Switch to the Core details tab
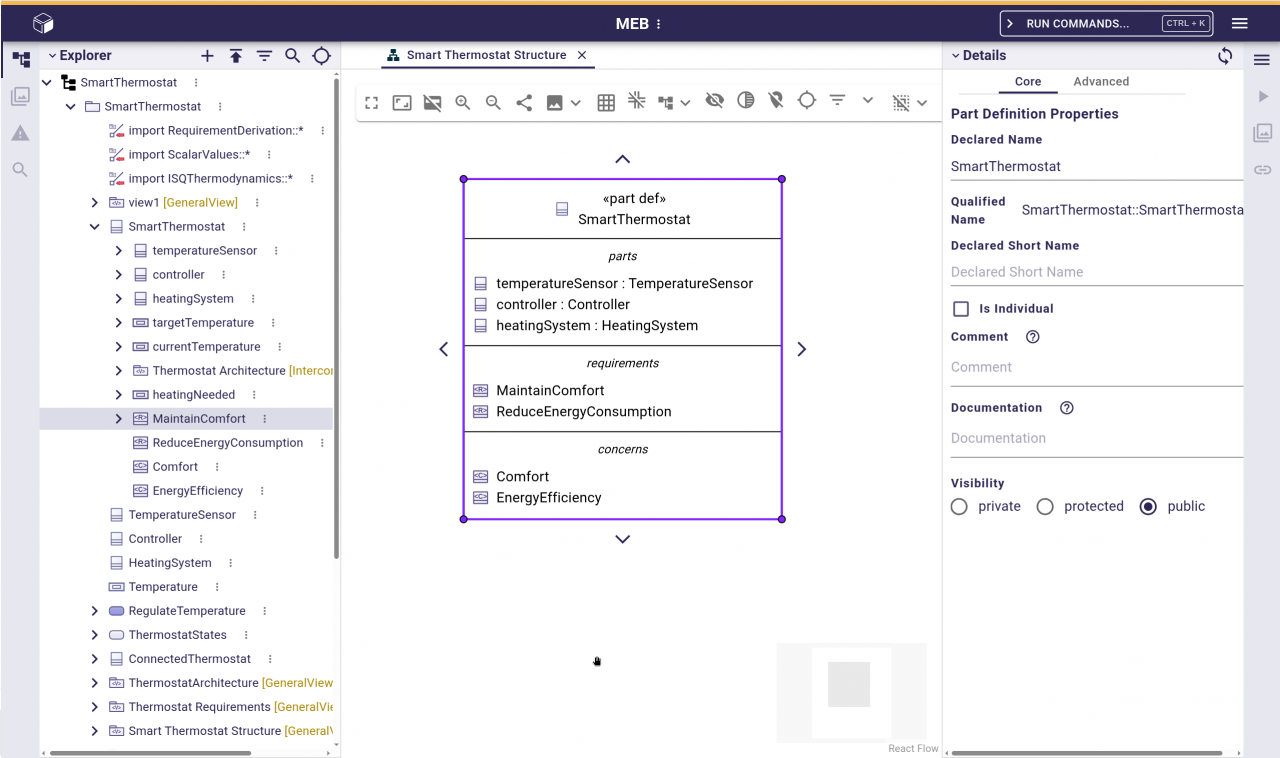This screenshot has height=758, width=1280. click(x=1028, y=82)
